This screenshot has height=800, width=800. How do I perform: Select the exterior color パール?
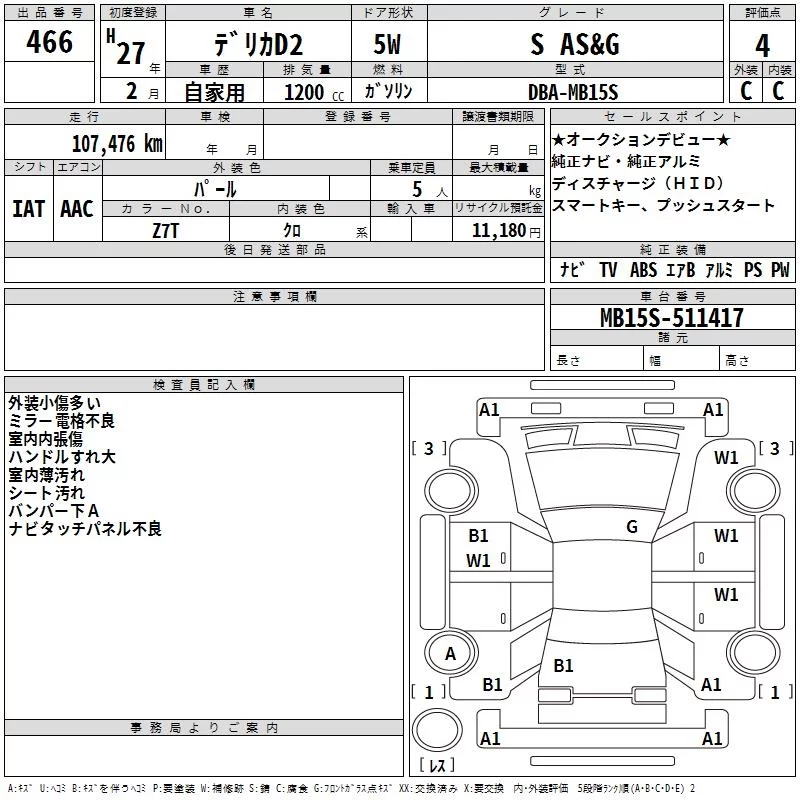click(215, 189)
